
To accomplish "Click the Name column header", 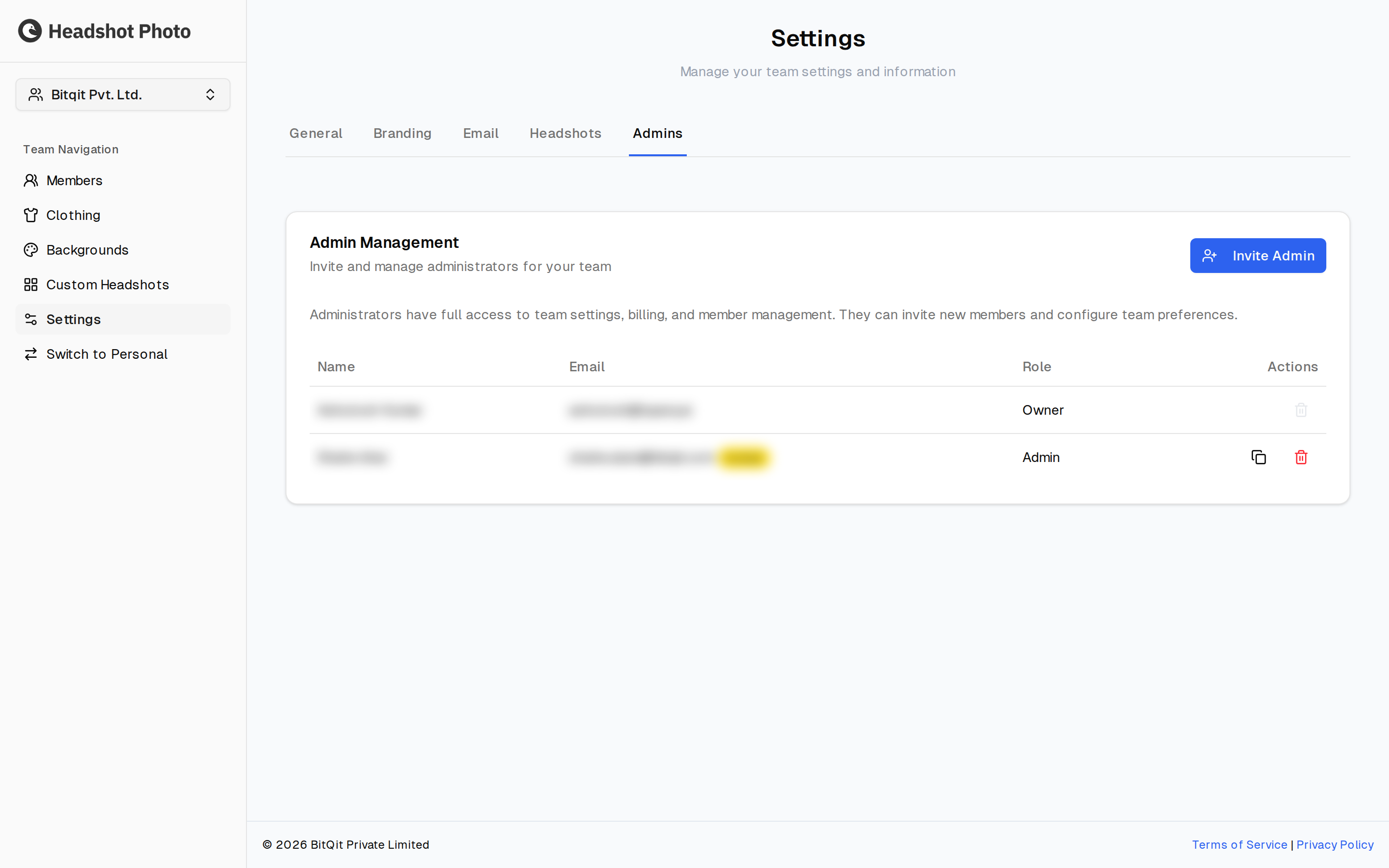I will tap(336, 367).
